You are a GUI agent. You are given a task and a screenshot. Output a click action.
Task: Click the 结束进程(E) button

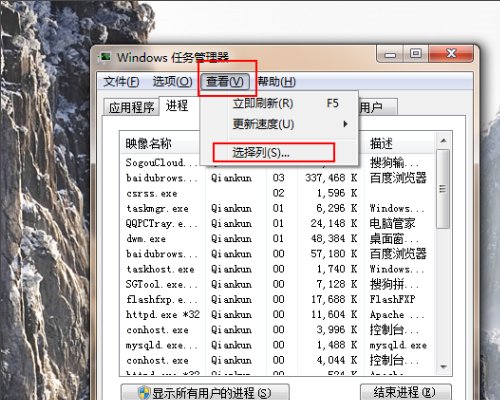406,392
